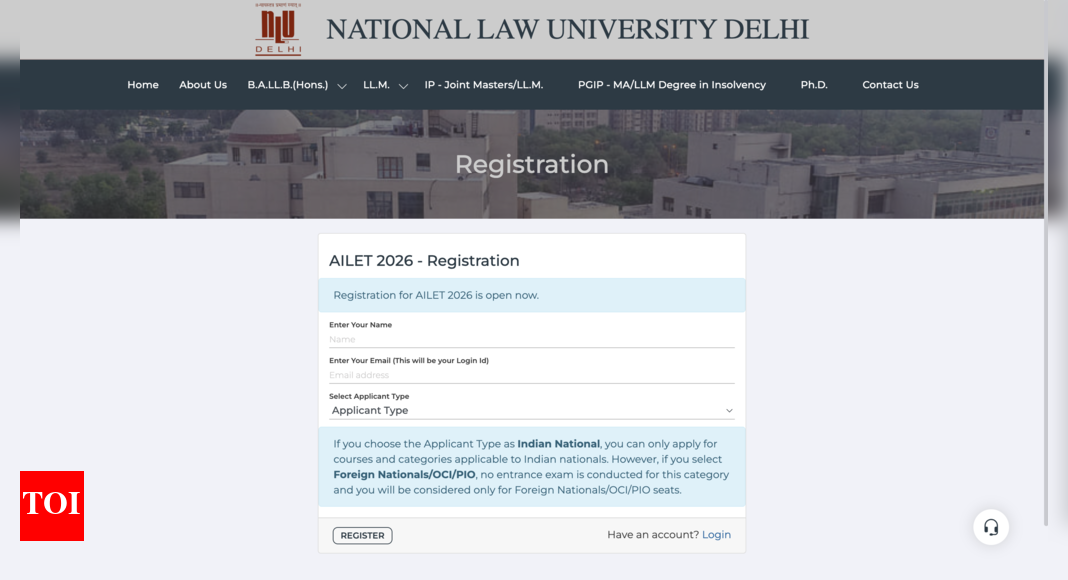Focus the Email address input field

[531, 375]
